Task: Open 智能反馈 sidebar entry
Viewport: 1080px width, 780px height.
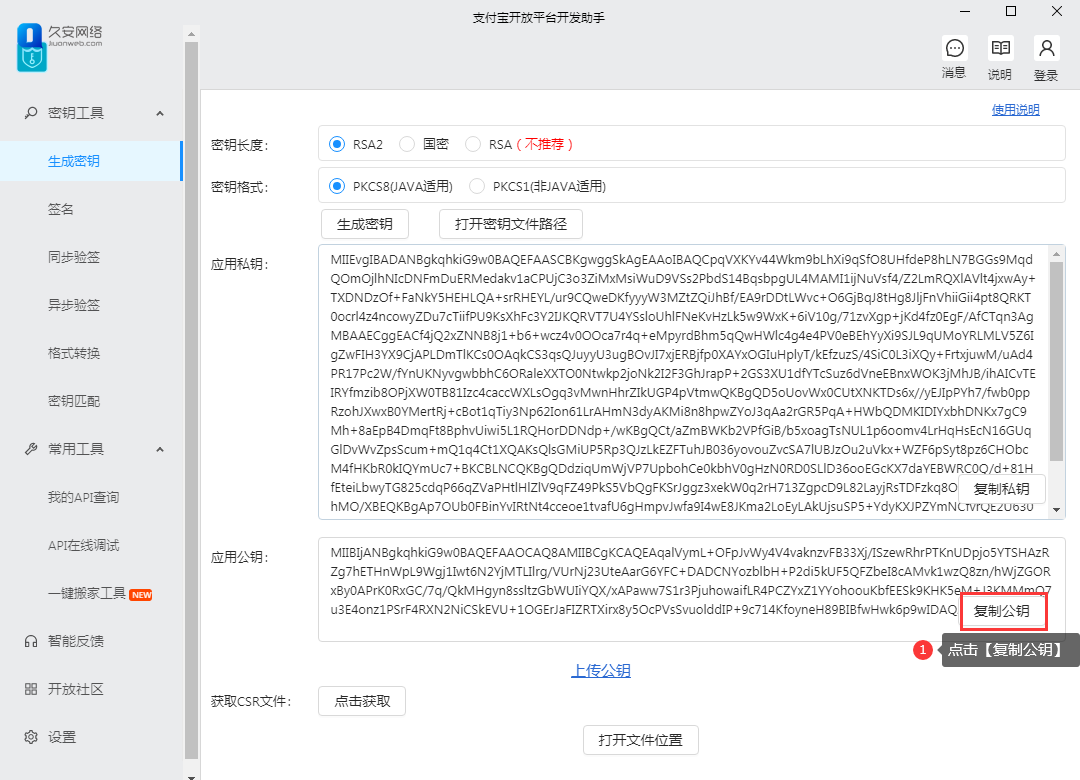Action: point(76,641)
